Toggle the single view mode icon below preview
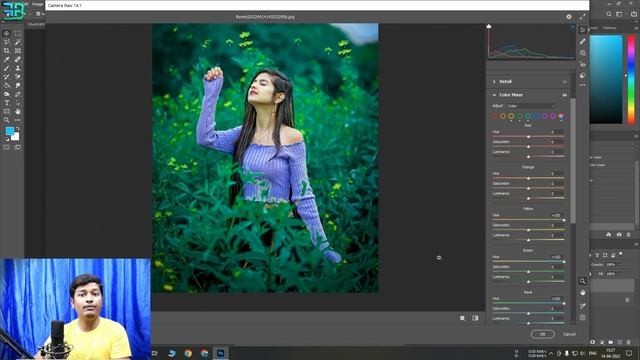Screen dimensions: 640x360 [462, 318]
